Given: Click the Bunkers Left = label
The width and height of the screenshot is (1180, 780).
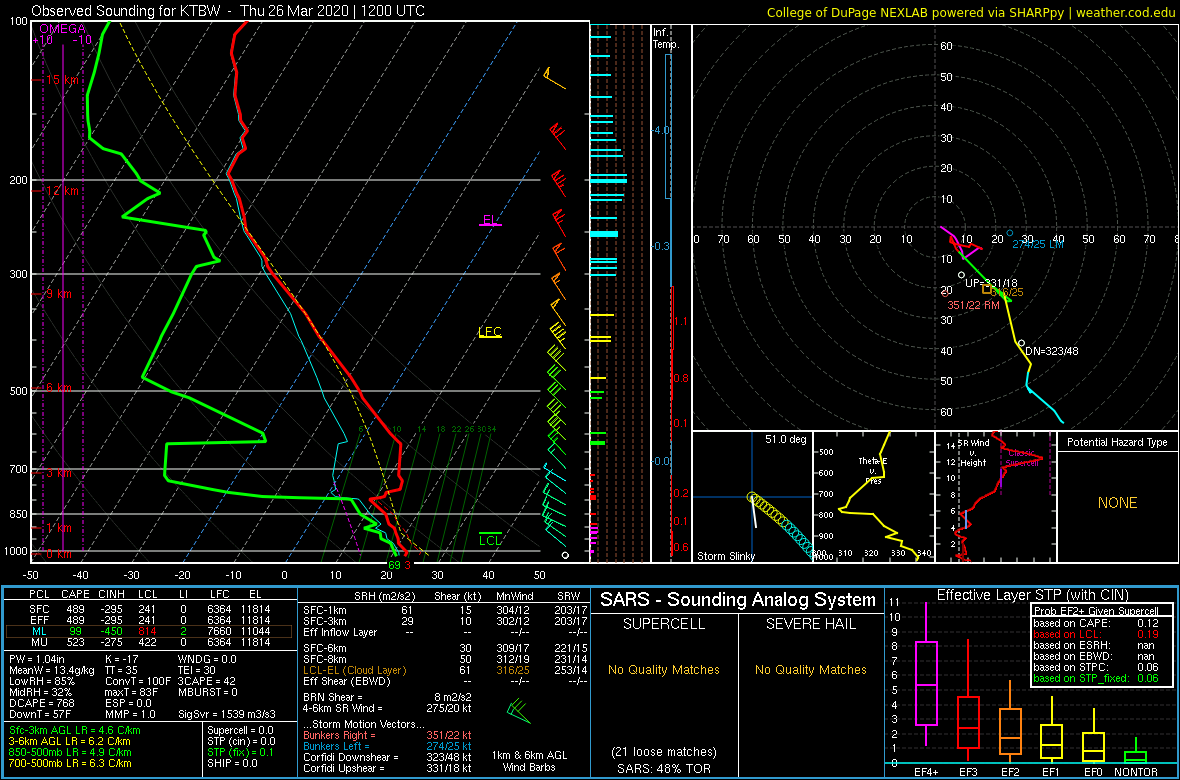Looking at the screenshot, I should click(338, 746).
